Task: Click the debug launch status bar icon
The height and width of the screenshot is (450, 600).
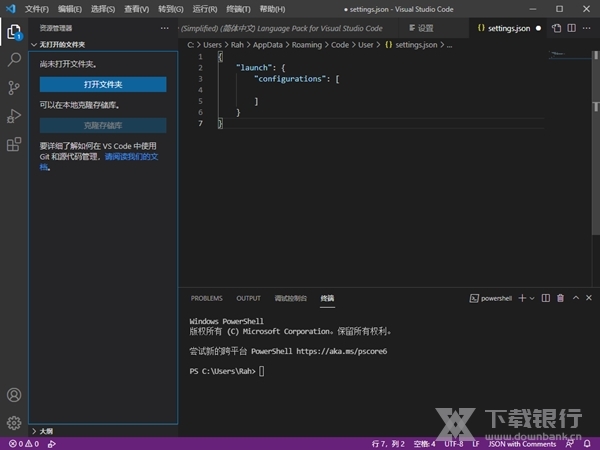Action: click(52, 444)
